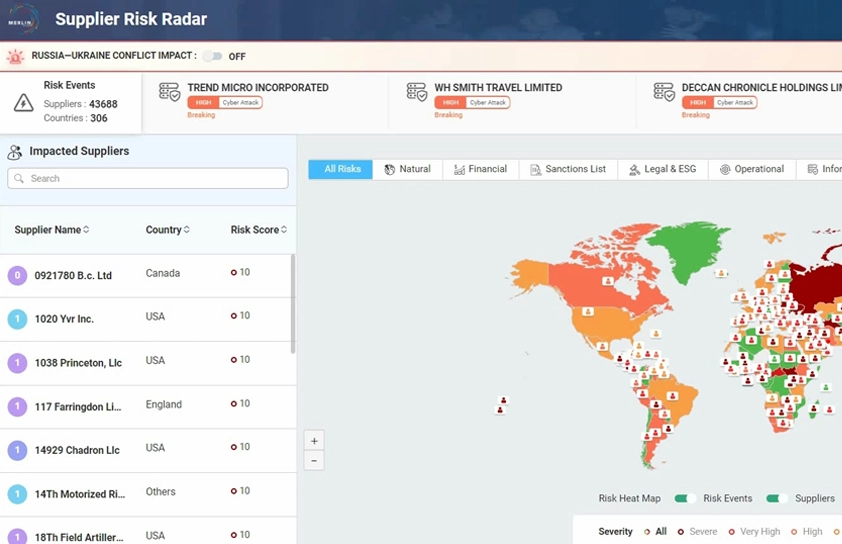Sort list by Supplier Name
842x544 pixels.
point(52,230)
